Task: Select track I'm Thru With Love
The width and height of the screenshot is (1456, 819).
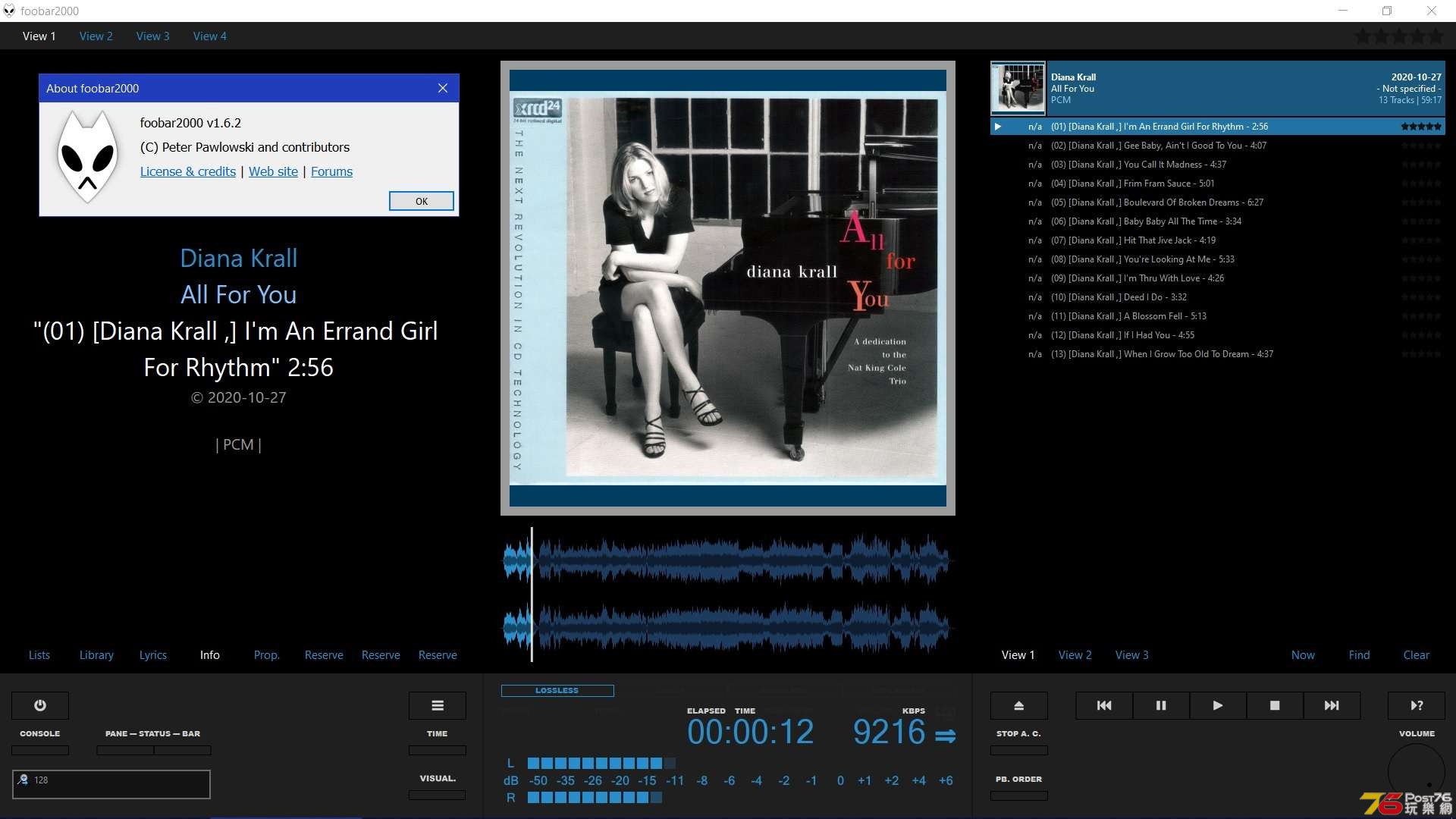Action: click(1217, 278)
